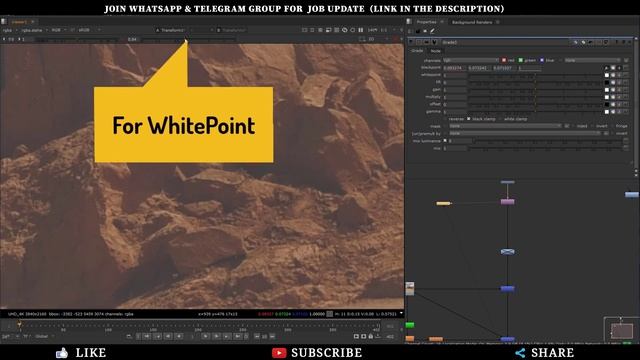640x360 pixels.
Task: Open the mask channel dropdown
Action: [x=505, y=126]
